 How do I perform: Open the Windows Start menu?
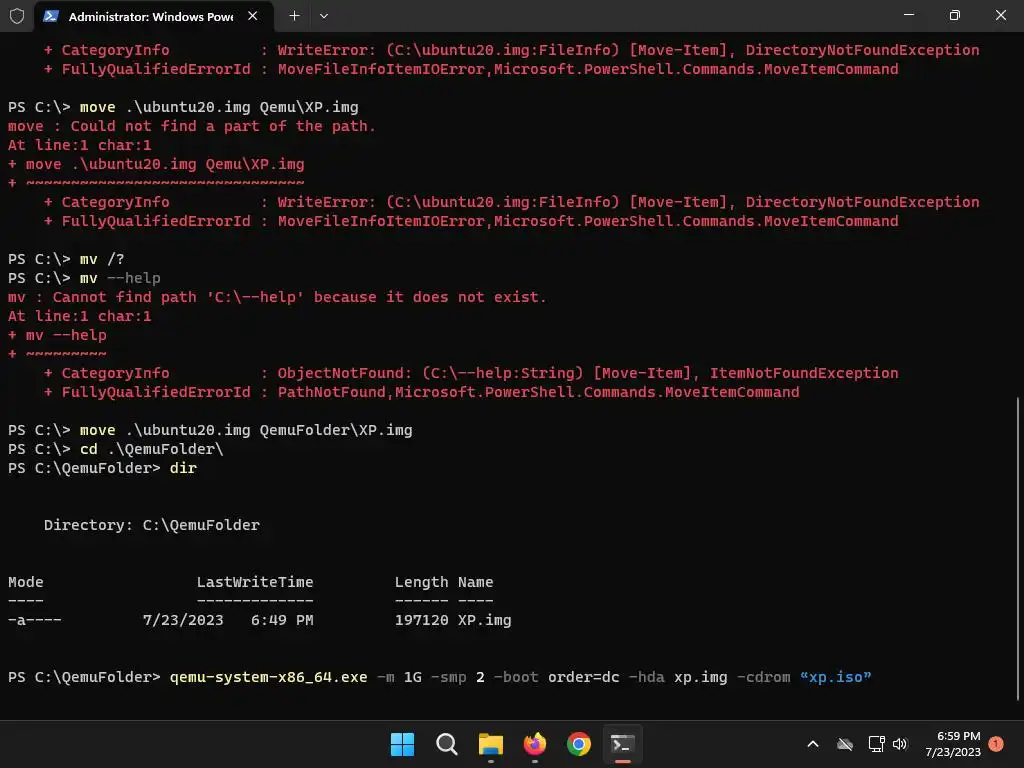pos(402,744)
